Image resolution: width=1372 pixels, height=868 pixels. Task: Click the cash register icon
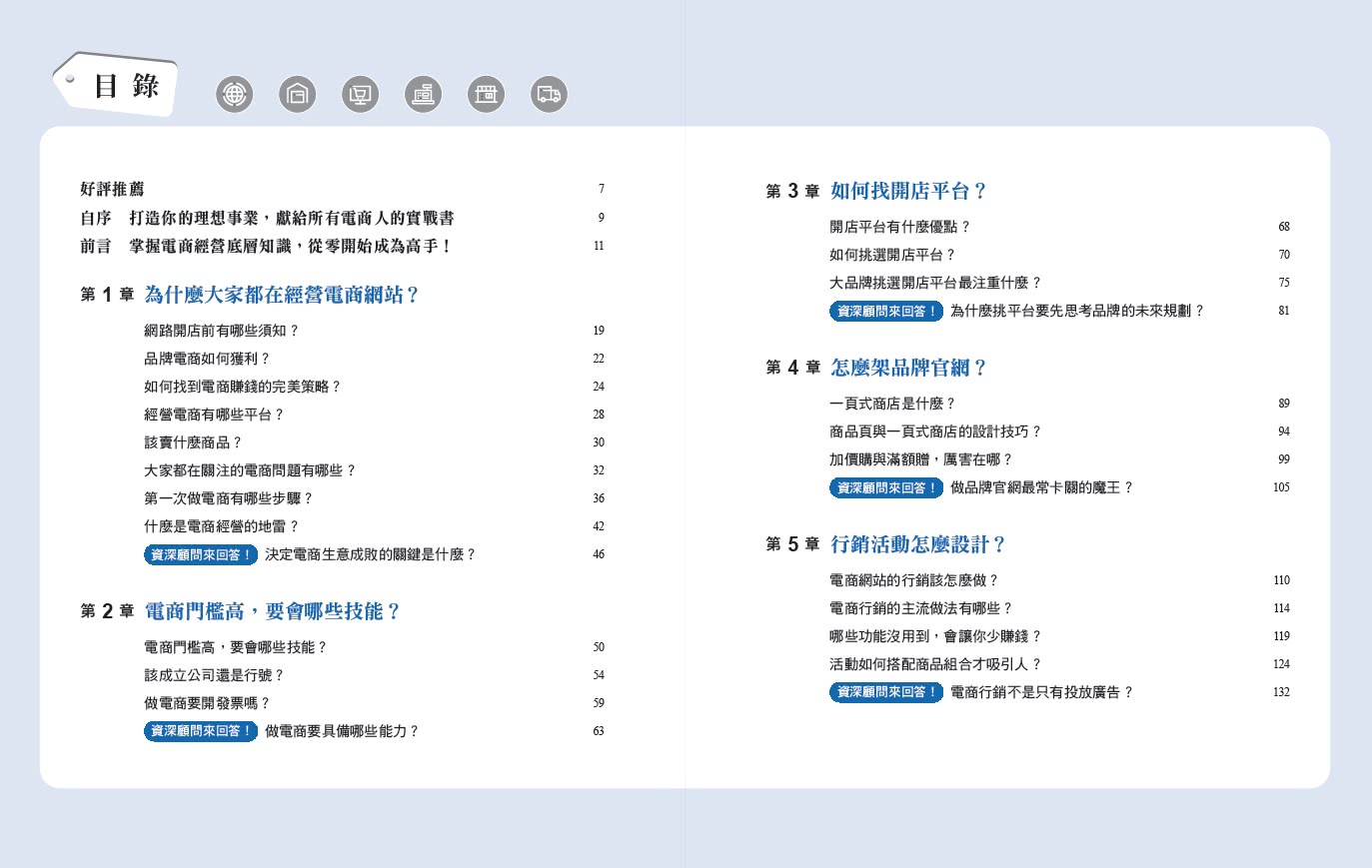[x=424, y=94]
